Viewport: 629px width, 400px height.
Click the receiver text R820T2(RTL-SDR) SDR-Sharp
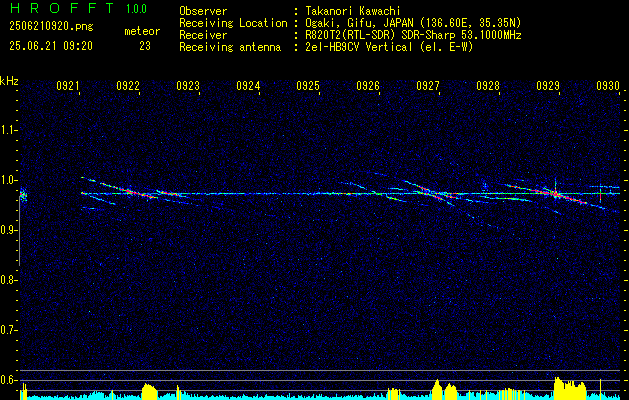coord(380,35)
